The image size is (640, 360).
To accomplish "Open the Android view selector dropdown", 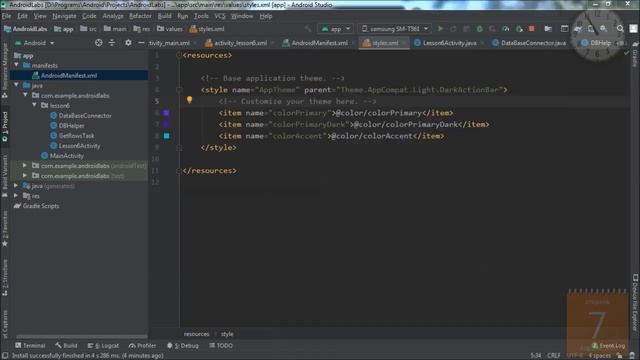I will pos(35,43).
